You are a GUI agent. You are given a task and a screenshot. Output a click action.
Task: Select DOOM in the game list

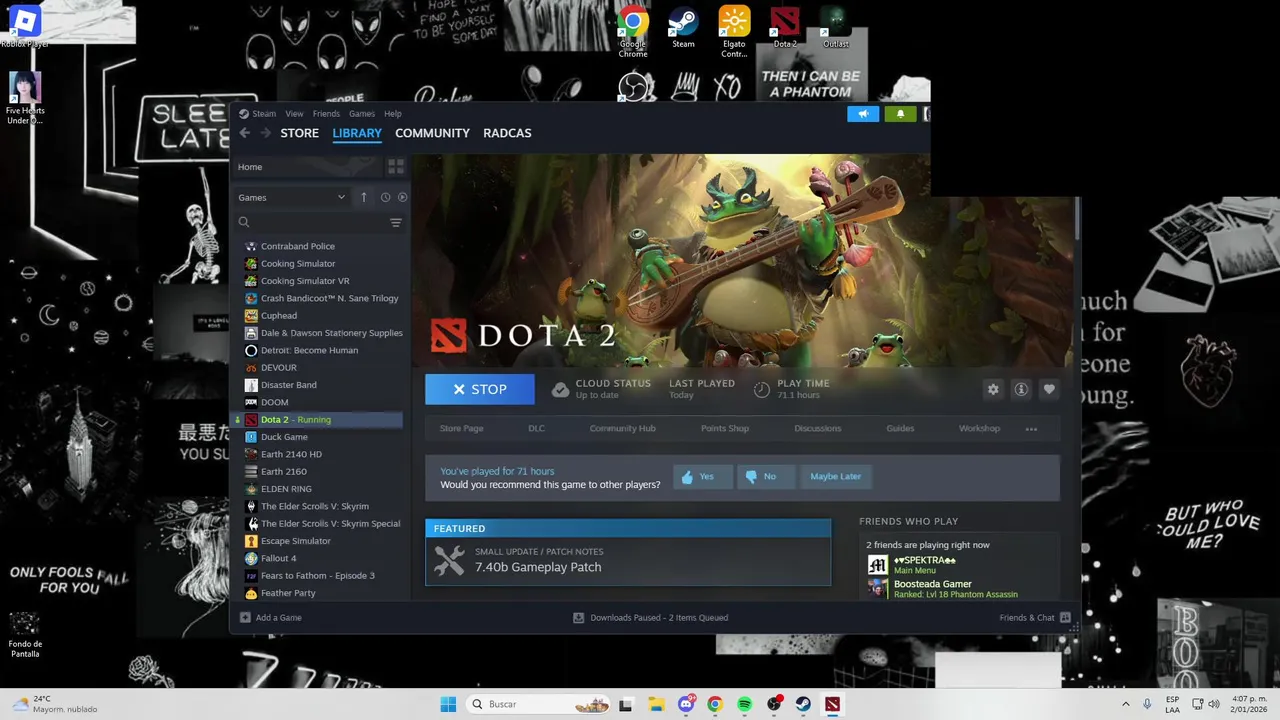[318, 402]
